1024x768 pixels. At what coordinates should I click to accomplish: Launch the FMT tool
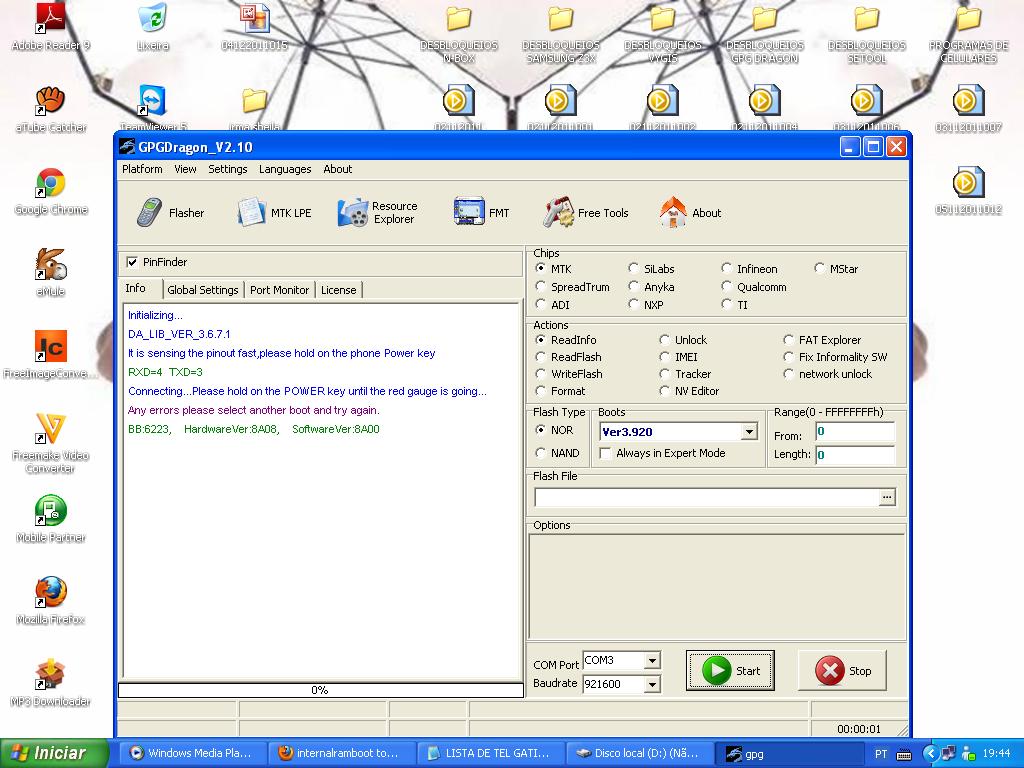(x=481, y=213)
